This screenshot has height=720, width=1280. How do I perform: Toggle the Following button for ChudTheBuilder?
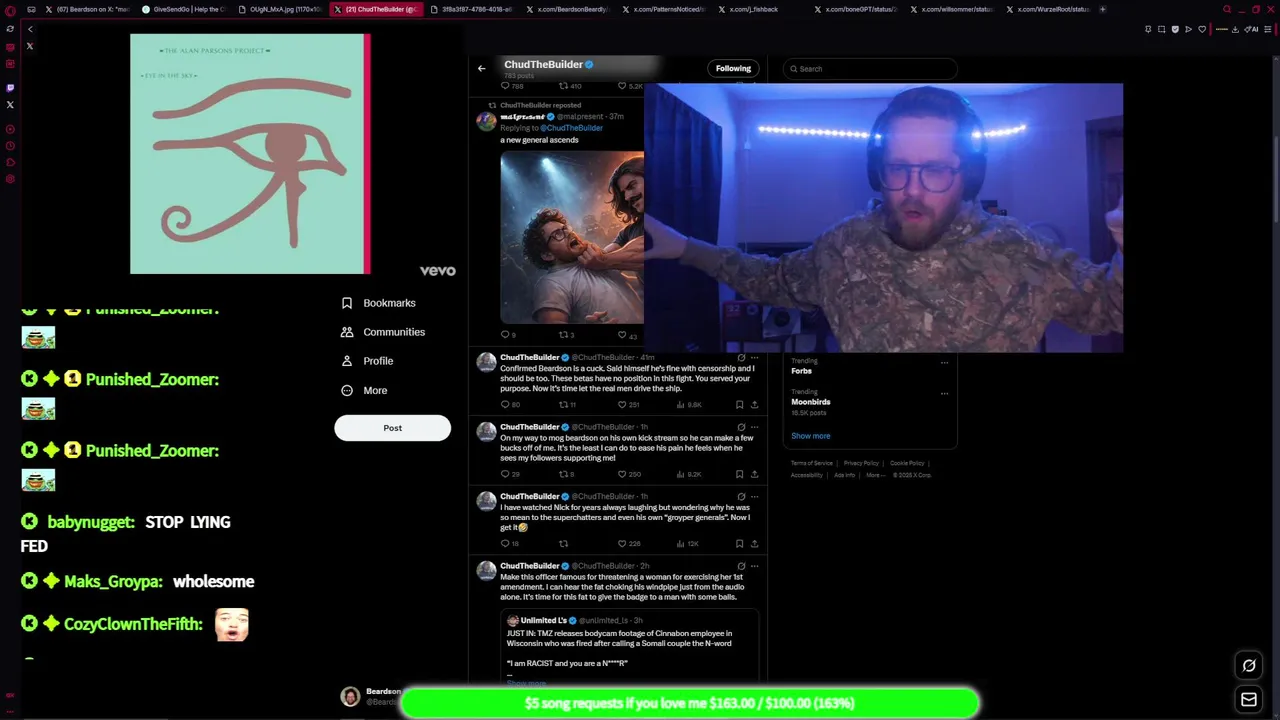click(x=733, y=68)
